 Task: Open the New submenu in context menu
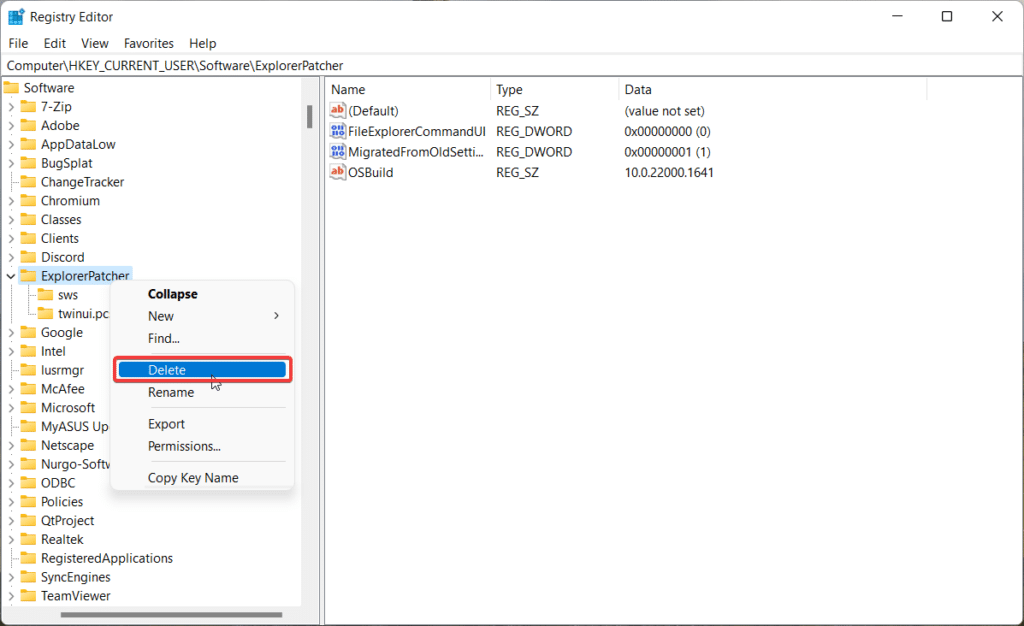tap(160, 316)
